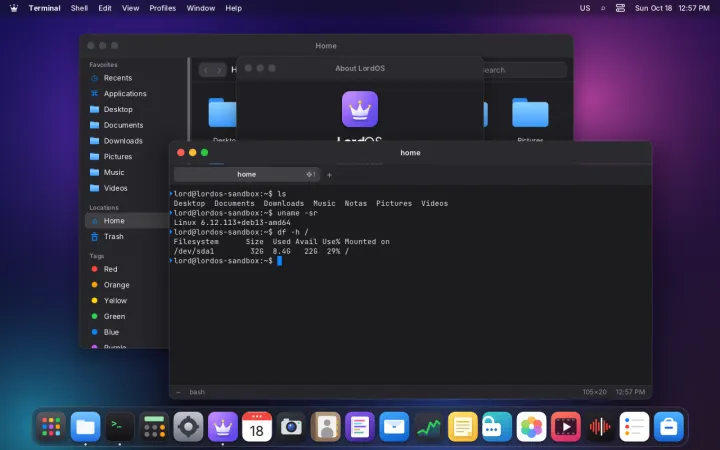Screen dimensions: 720x450
Task: Select Documents in Files sidebar
Action: pyautogui.click(x=127, y=125)
